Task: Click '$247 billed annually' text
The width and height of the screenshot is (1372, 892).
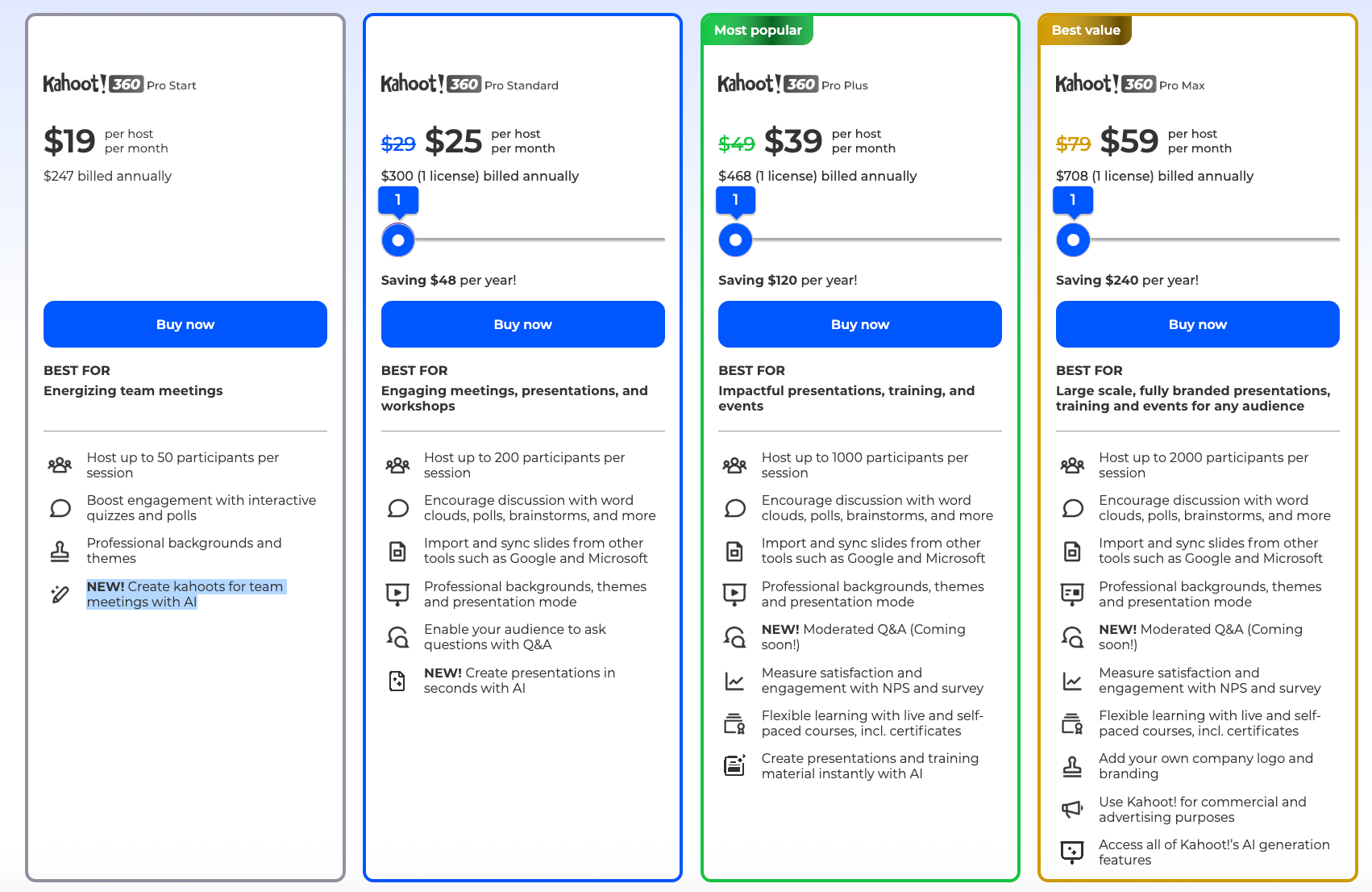Action: (x=107, y=176)
